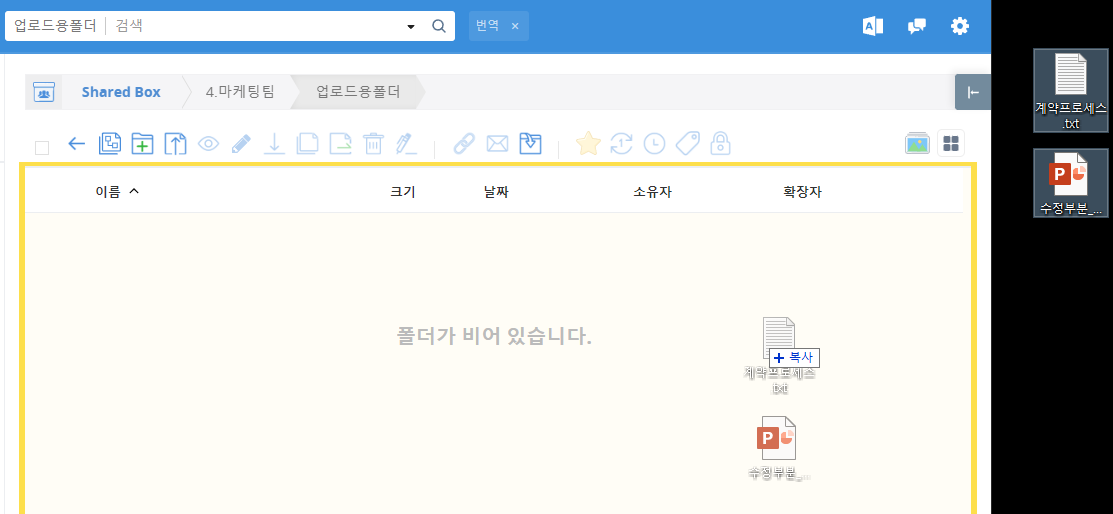The width and height of the screenshot is (1113, 514).
Task: Switch to the thumbnail image view
Action: coord(917,144)
